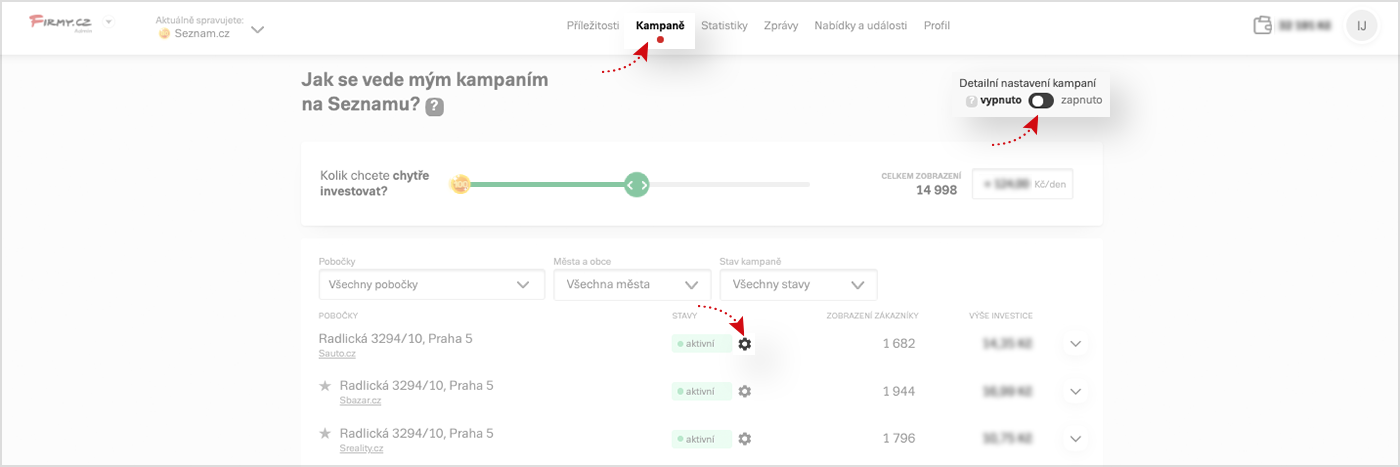Open settings gear for Sreality.cz campaign
The width and height of the screenshot is (1400, 467).
coord(744,438)
